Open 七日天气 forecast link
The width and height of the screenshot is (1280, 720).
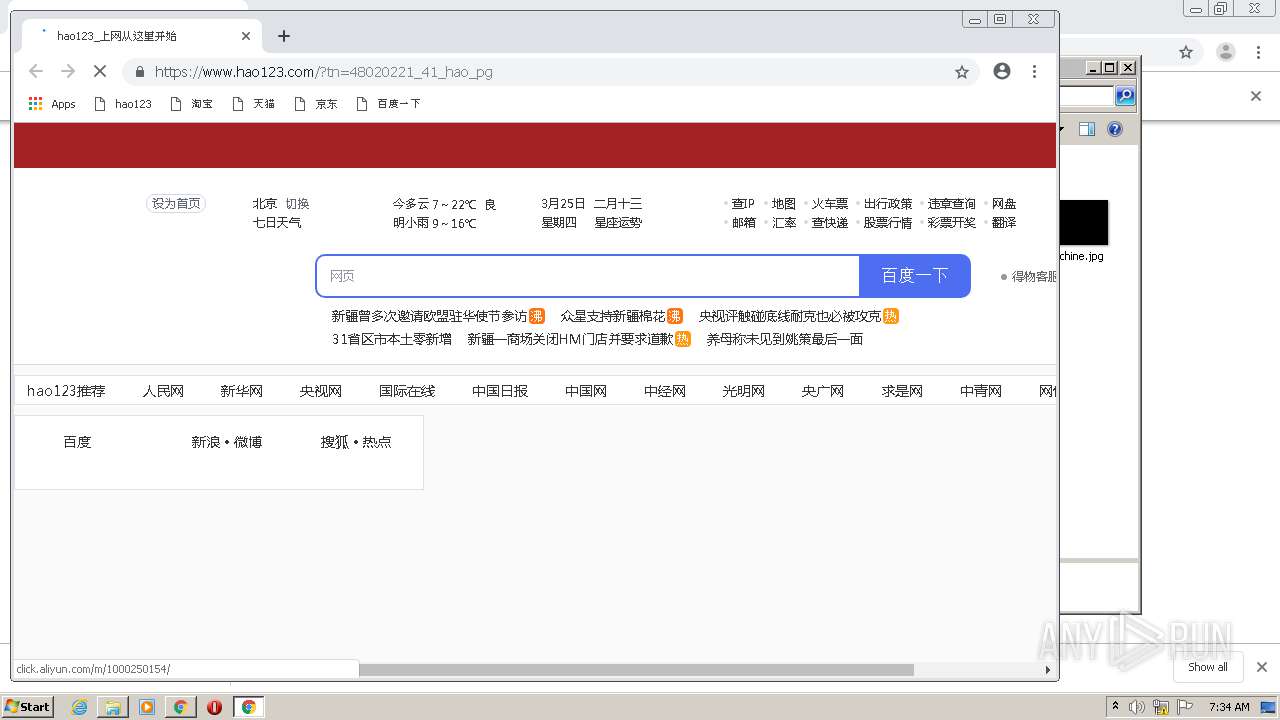click(x=277, y=223)
